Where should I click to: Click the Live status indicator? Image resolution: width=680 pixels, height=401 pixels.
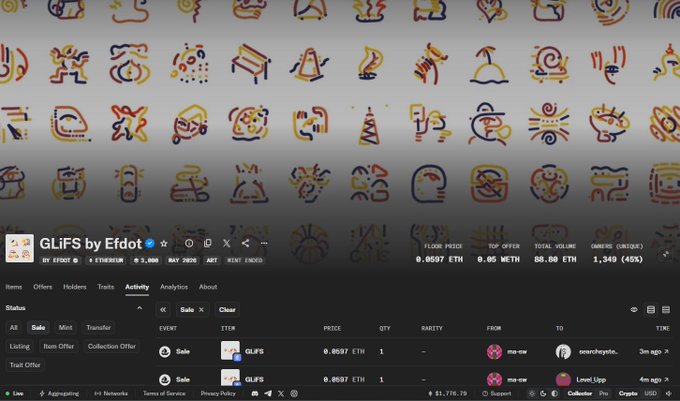[x=14, y=394]
